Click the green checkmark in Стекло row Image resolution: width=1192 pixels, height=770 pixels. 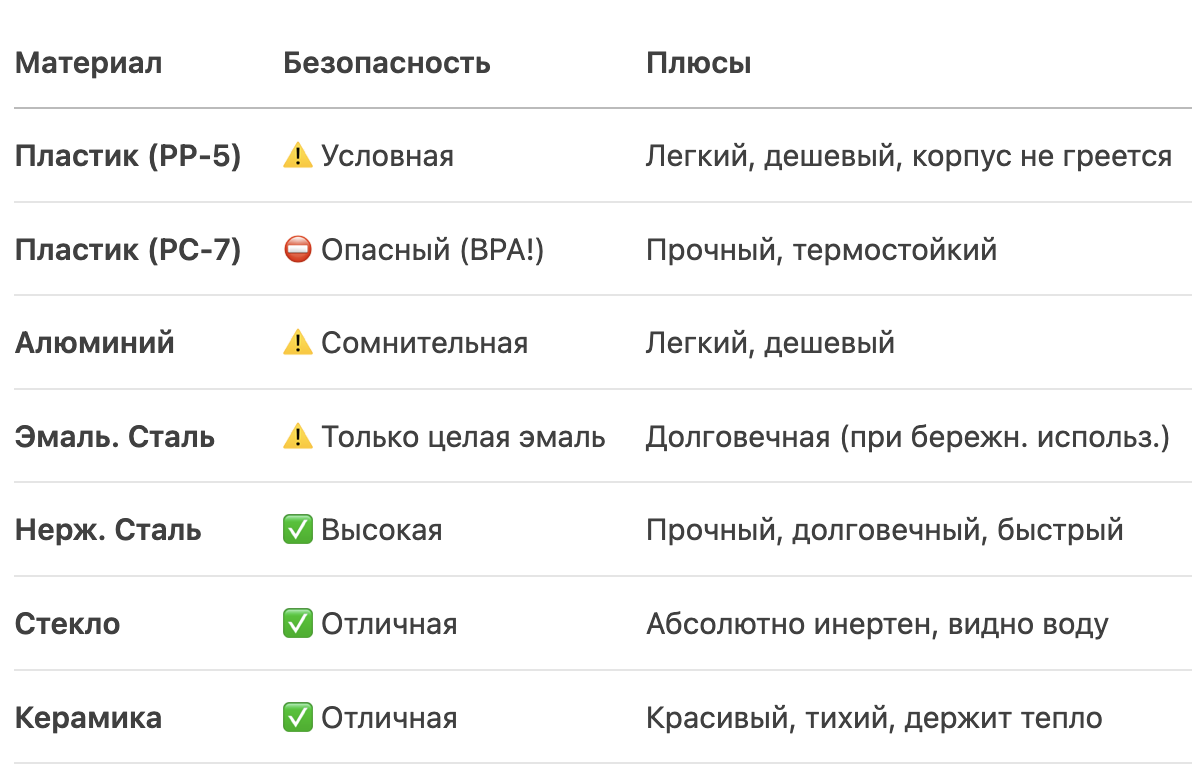(x=297, y=623)
